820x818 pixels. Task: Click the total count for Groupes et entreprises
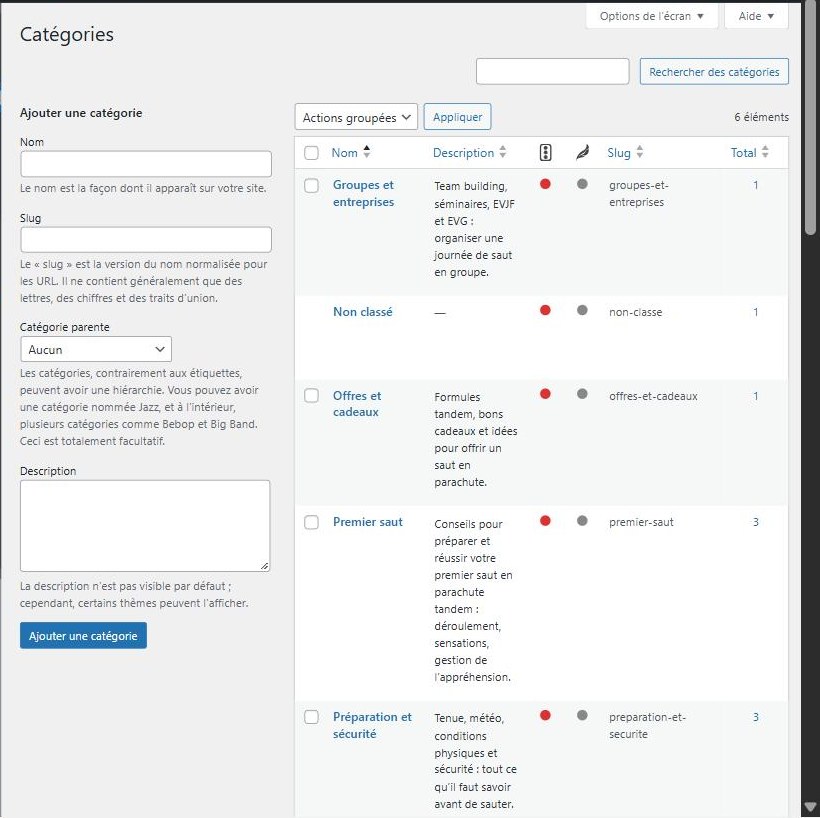click(755, 185)
